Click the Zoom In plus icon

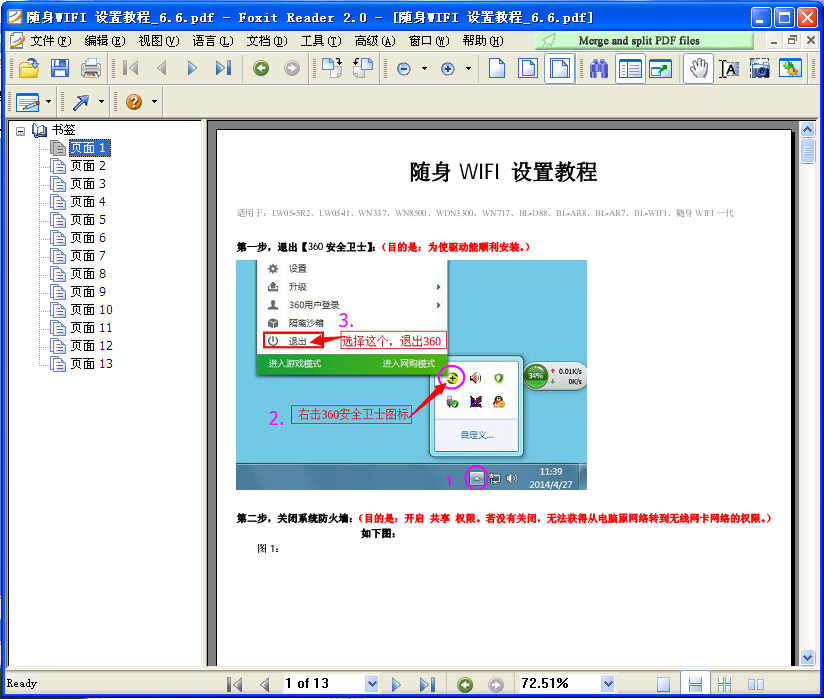pos(448,69)
